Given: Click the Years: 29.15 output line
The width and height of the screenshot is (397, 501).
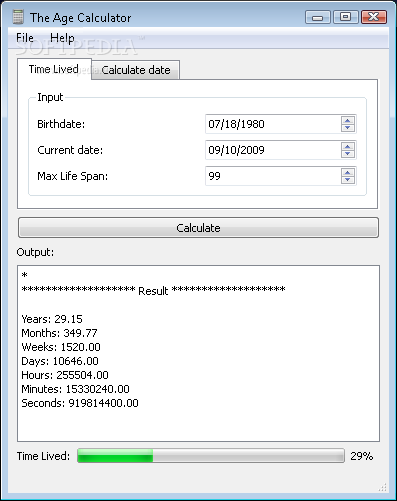Looking at the screenshot, I should pyautogui.click(x=52, y=319).
